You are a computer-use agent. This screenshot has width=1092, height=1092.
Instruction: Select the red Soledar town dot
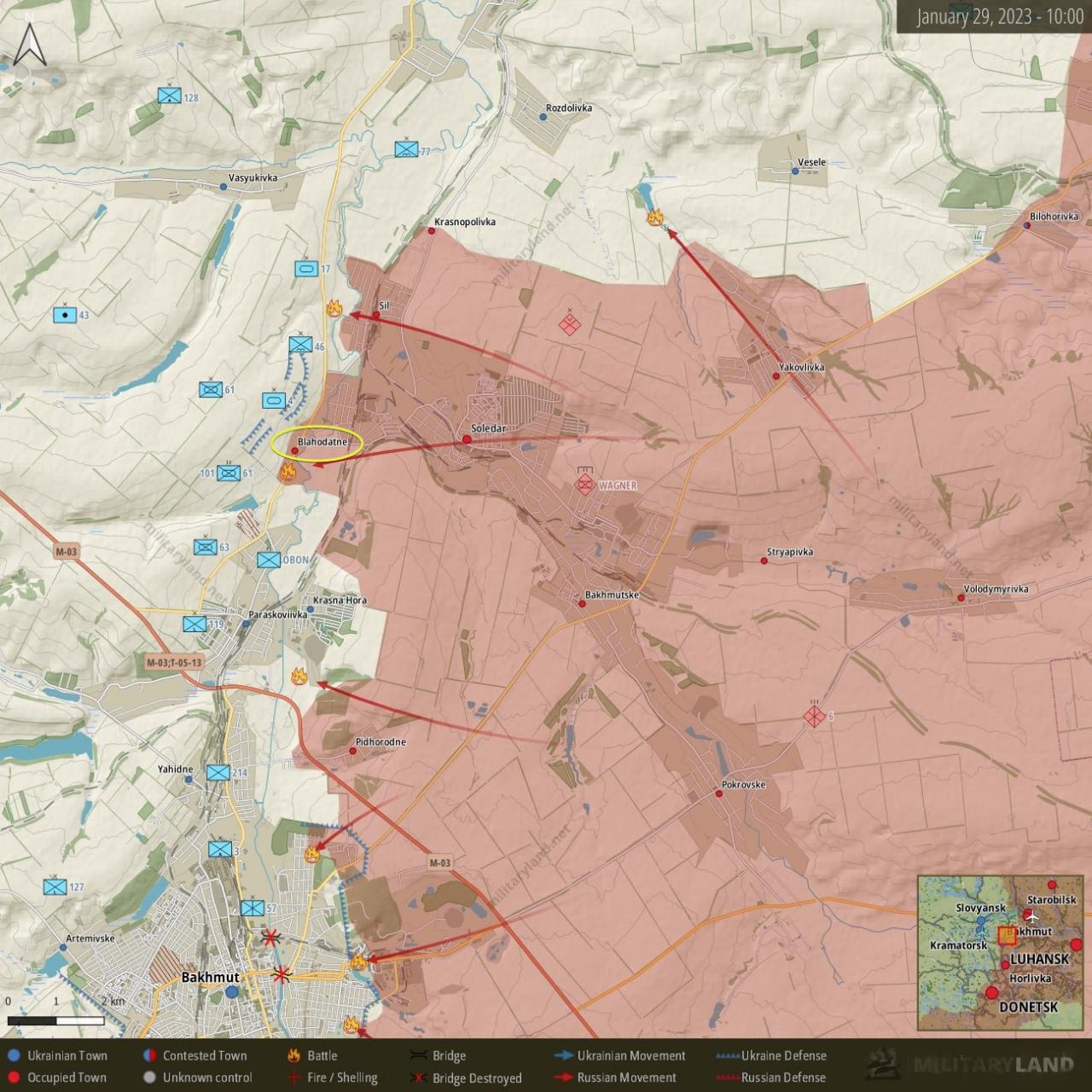(x=467, y=439)
